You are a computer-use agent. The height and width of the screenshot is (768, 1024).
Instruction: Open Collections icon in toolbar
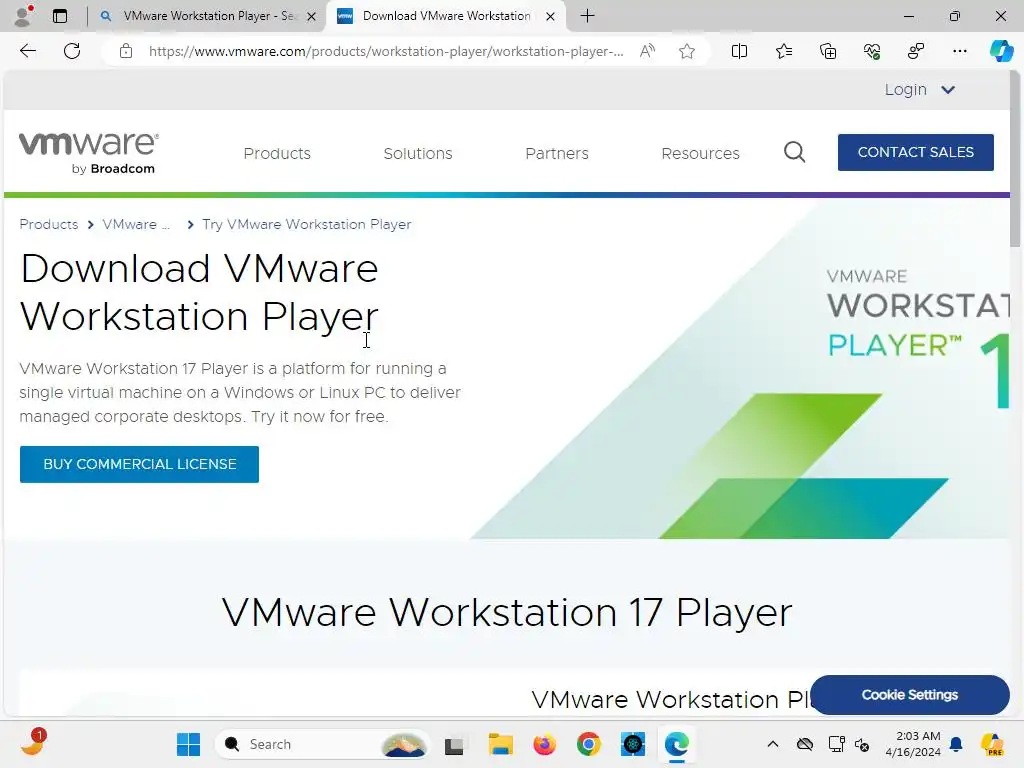[828, 51]
